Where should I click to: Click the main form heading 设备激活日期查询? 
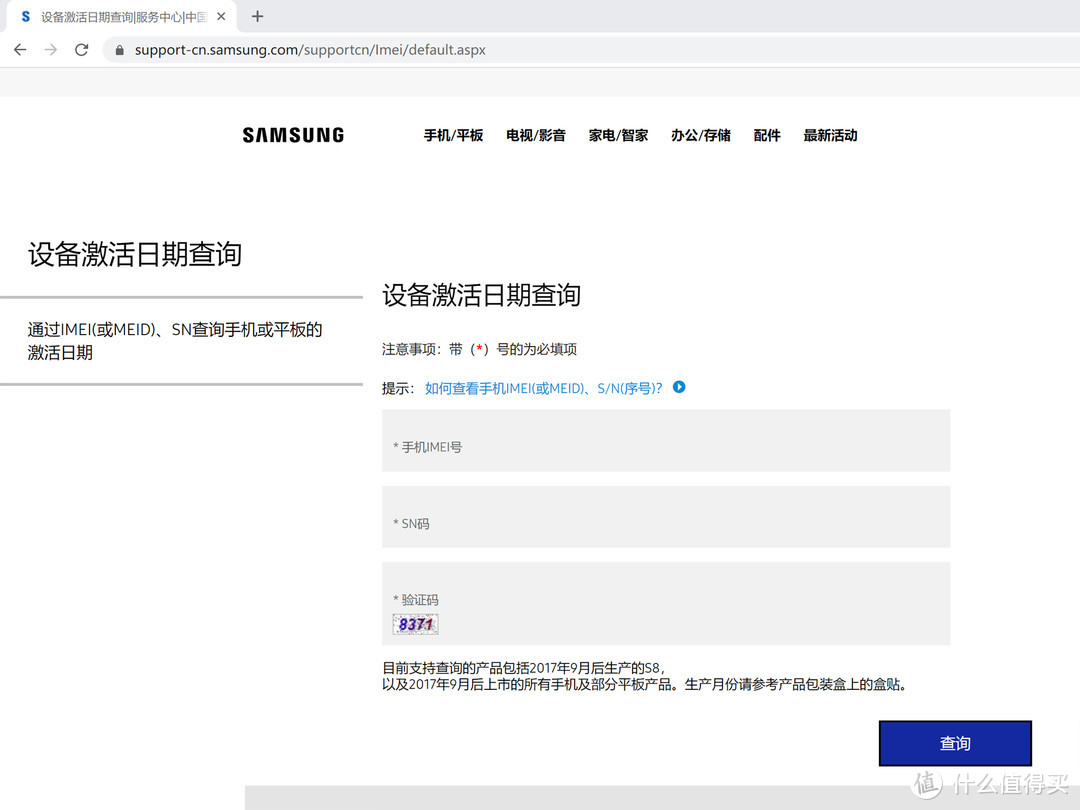click(x=481, y=295)
